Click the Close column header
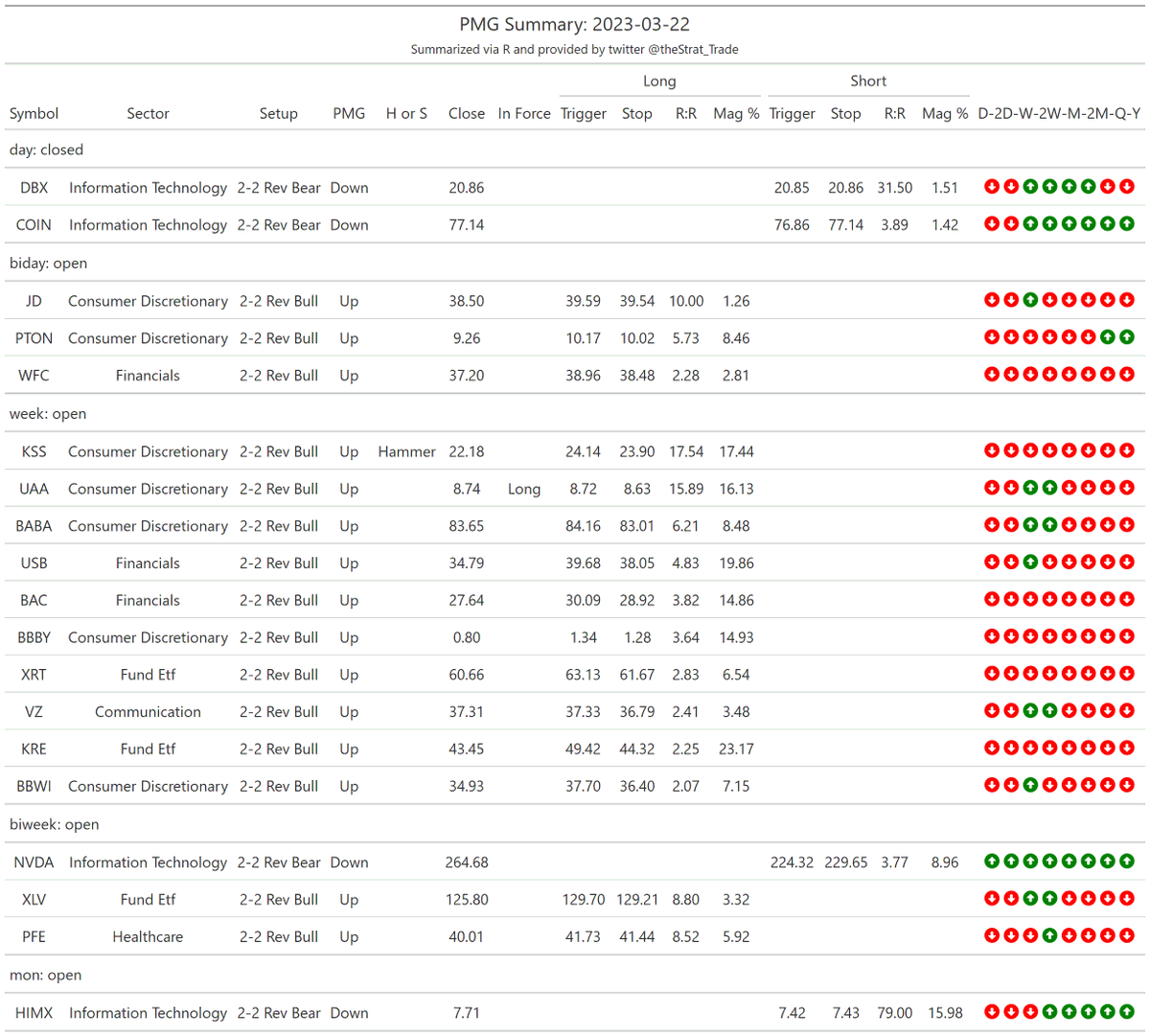Screen dimensions: 1150x1036 467,113
